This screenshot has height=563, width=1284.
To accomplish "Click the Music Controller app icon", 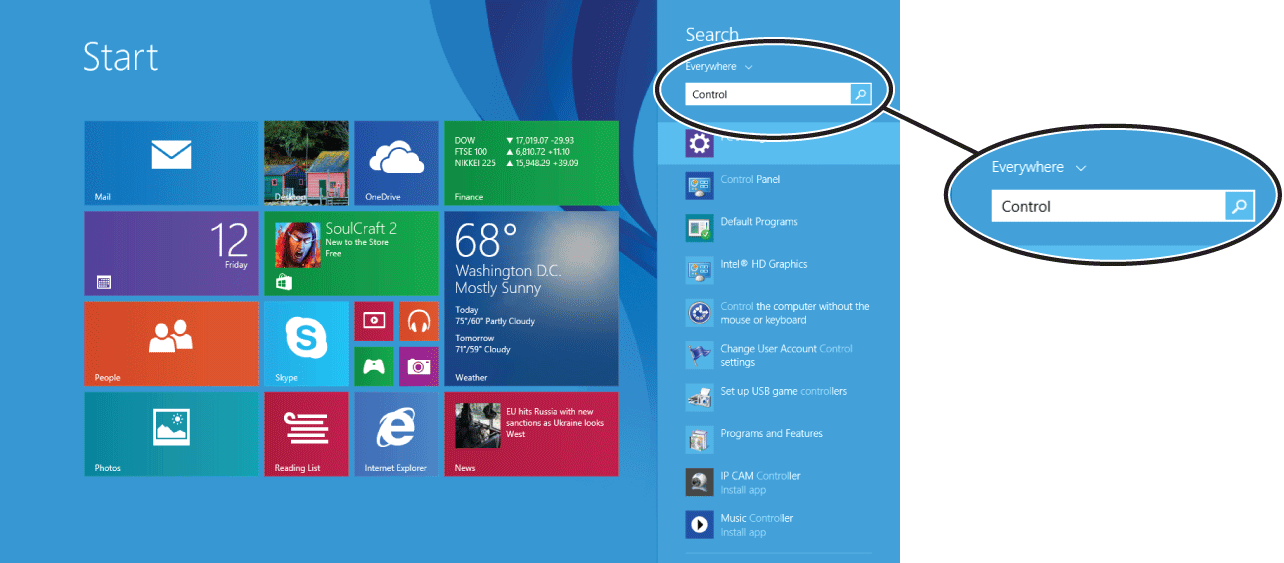I will pos(699,525).
